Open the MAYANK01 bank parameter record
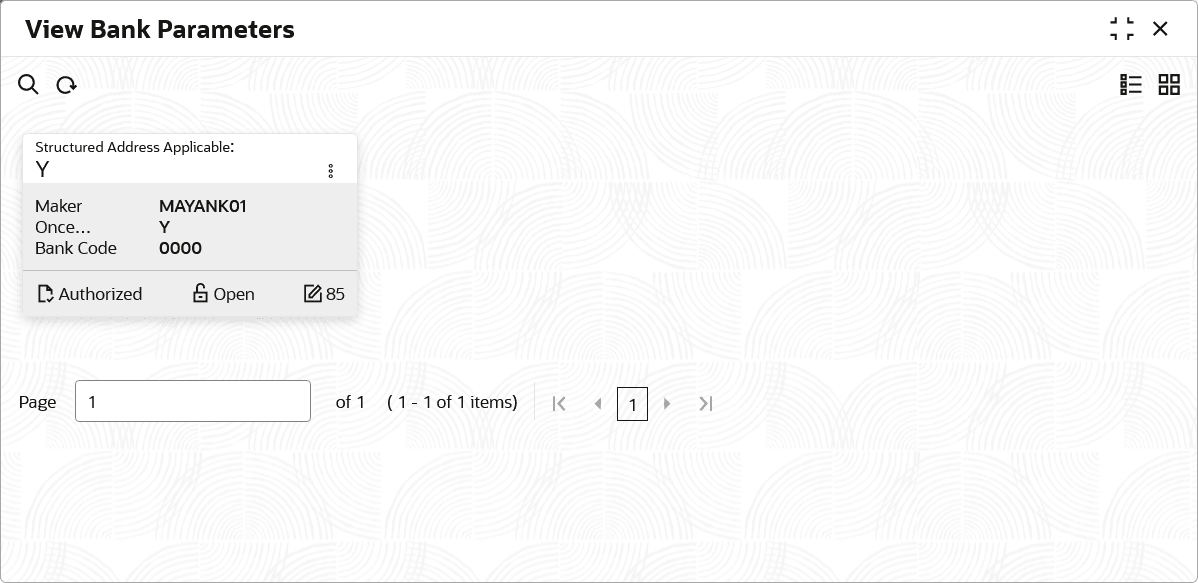Viewport: 1198px width, 583px height. tap(190, 225)
